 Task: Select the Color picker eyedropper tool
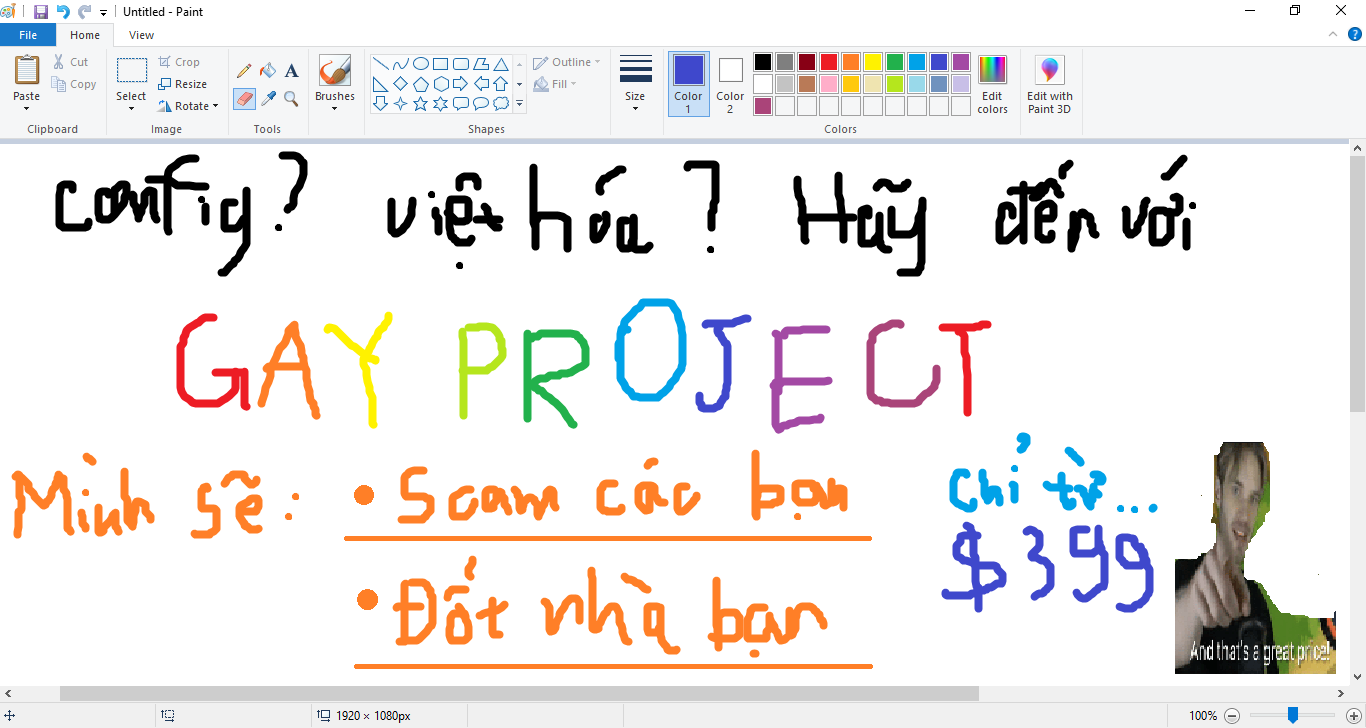click(x=268, y=98)
